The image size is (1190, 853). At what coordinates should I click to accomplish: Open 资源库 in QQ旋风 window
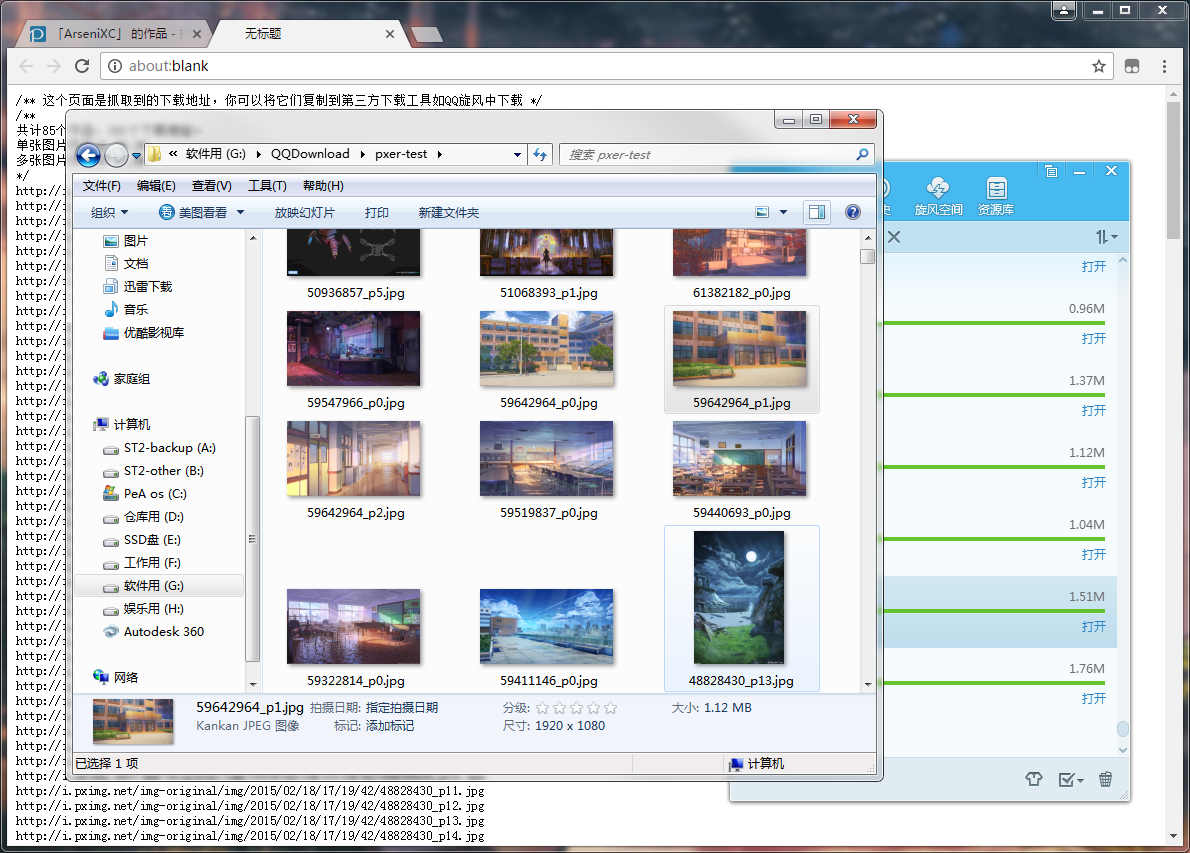pyautogui.click(x=996, y=197)
